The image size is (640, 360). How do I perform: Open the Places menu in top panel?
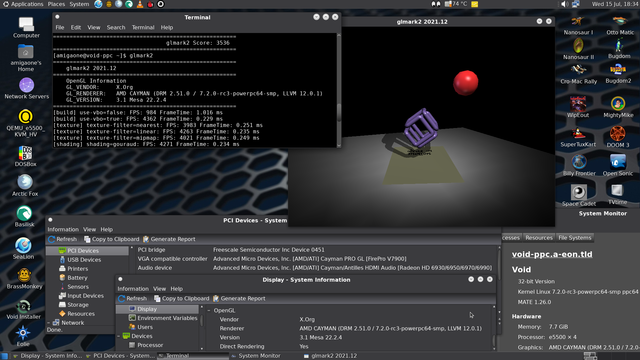[56, 4]
